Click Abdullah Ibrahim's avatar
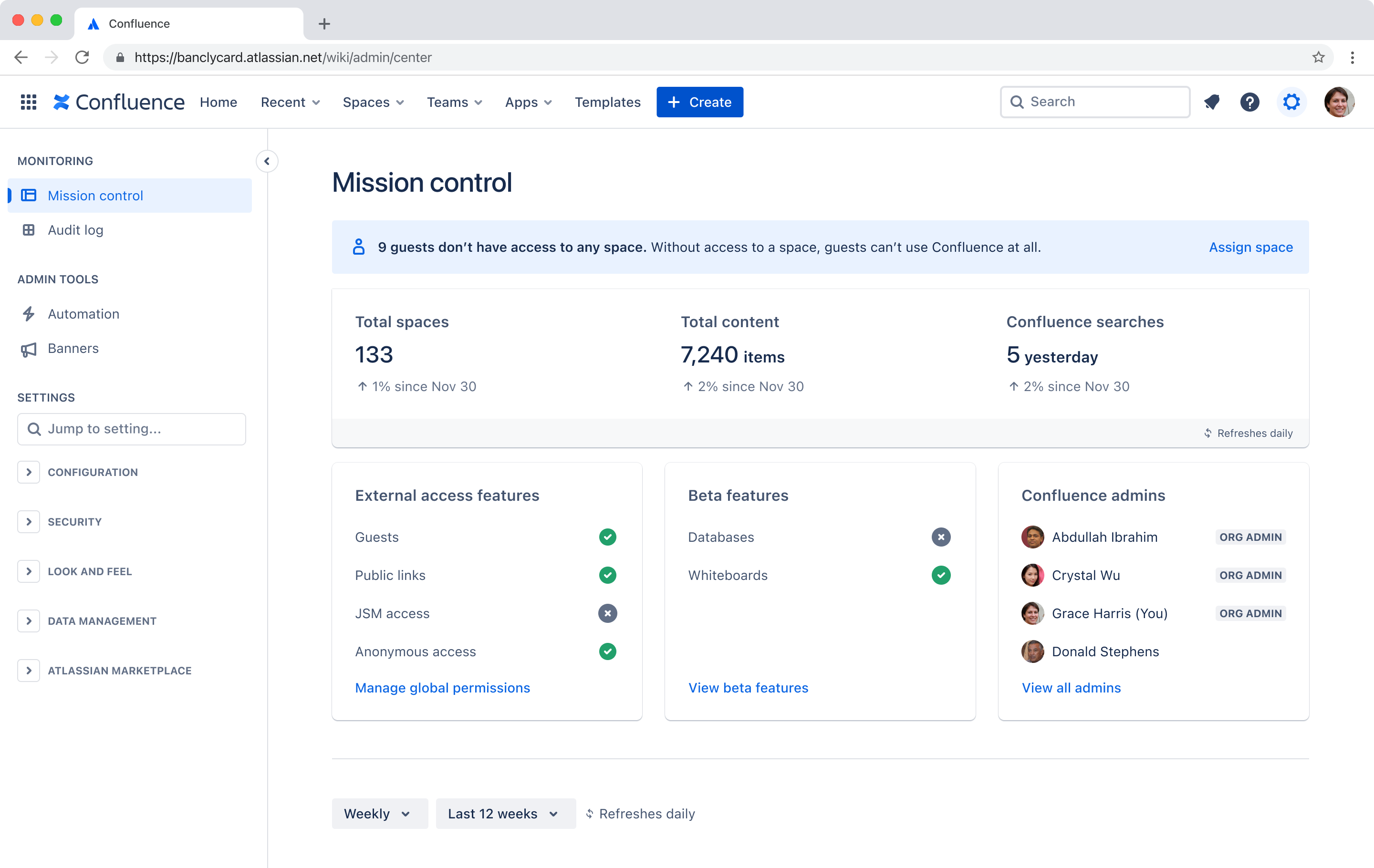Screen dimensions: 1374x868 1032,537
